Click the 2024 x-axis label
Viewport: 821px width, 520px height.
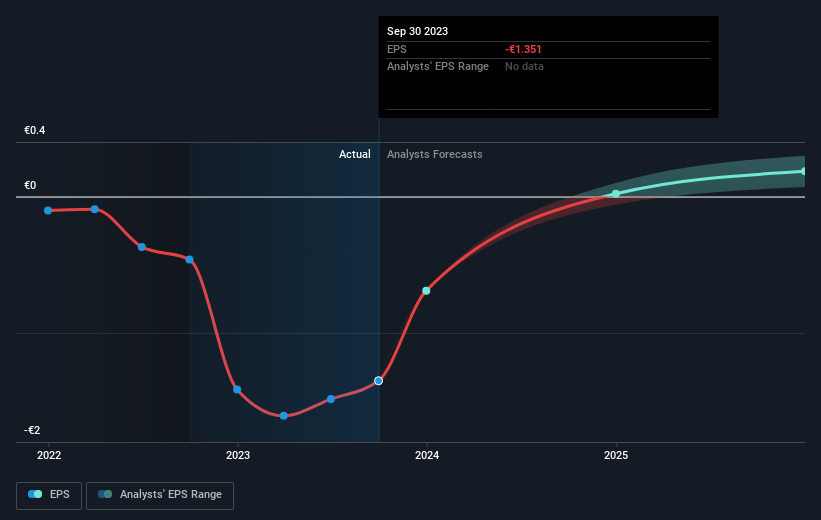point(427,456)
